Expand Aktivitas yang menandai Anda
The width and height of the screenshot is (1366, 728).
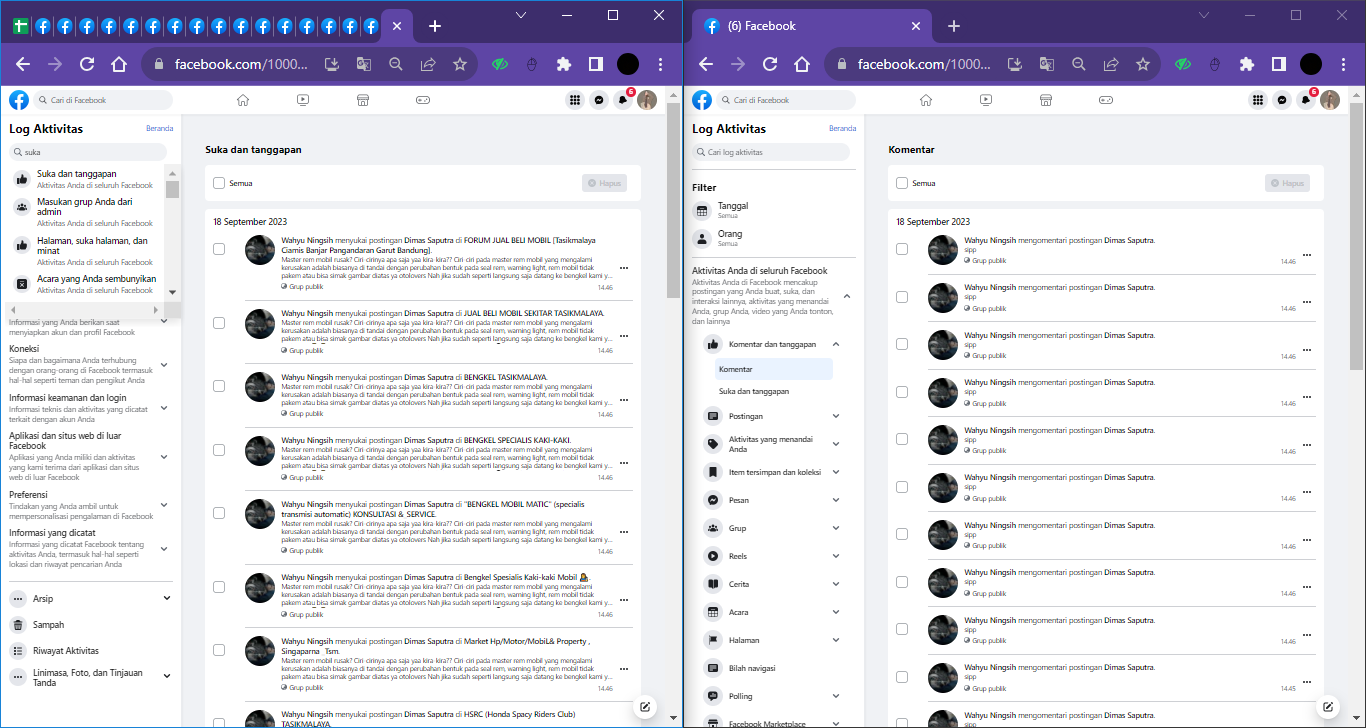(x=836, y=444)
